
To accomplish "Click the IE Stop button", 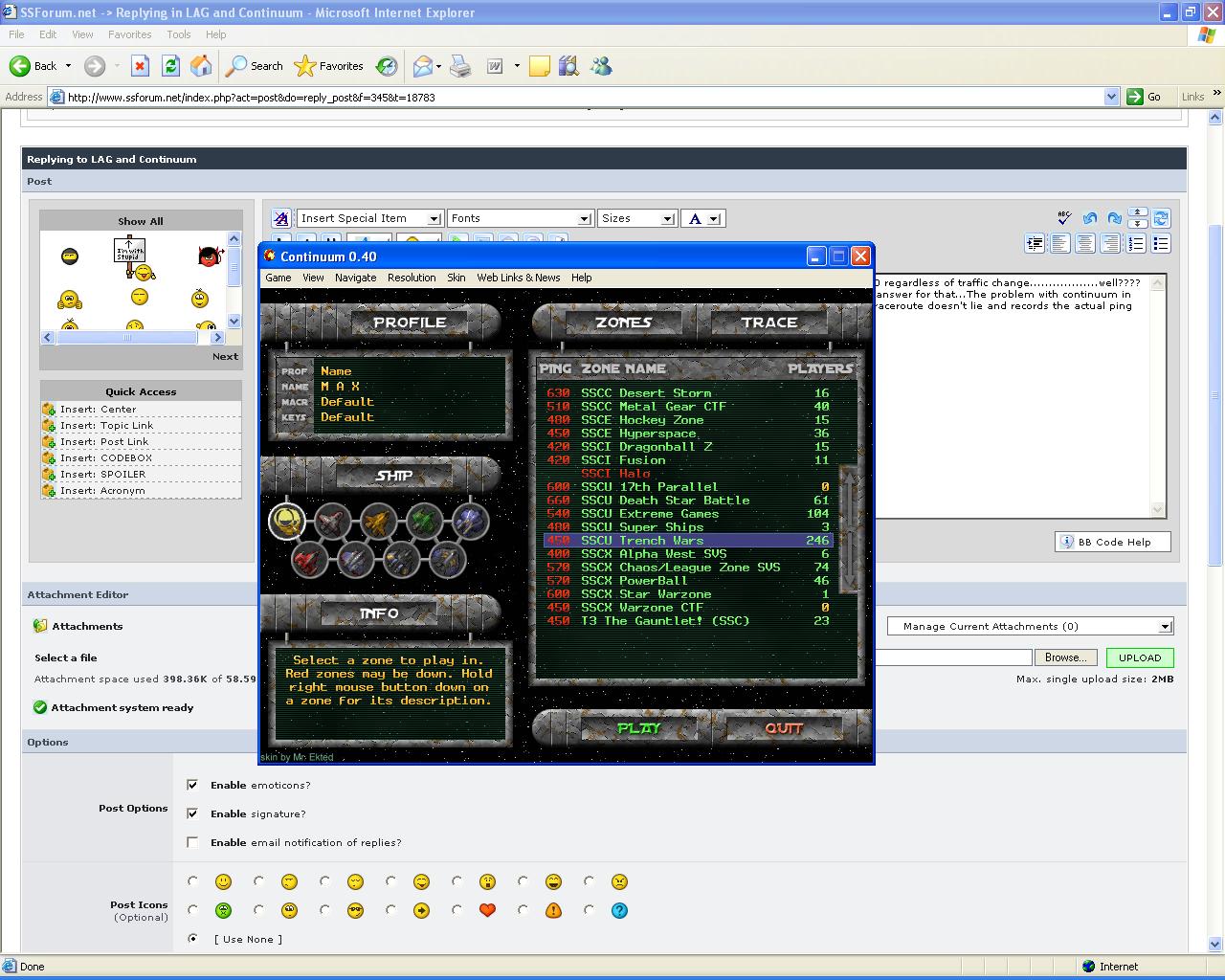I will [140, 66].
